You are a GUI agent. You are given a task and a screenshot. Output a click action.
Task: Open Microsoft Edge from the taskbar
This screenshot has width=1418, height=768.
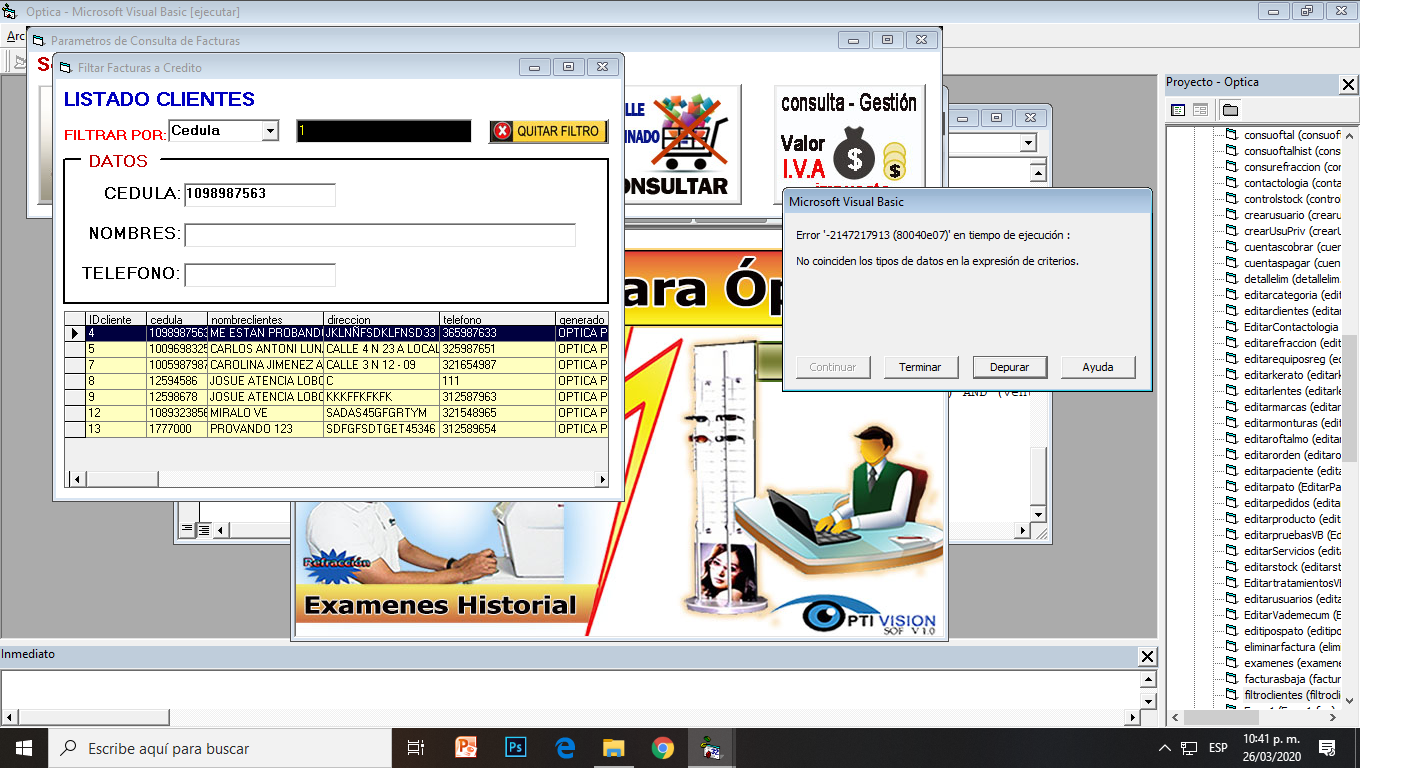click(x=565, y=747)
